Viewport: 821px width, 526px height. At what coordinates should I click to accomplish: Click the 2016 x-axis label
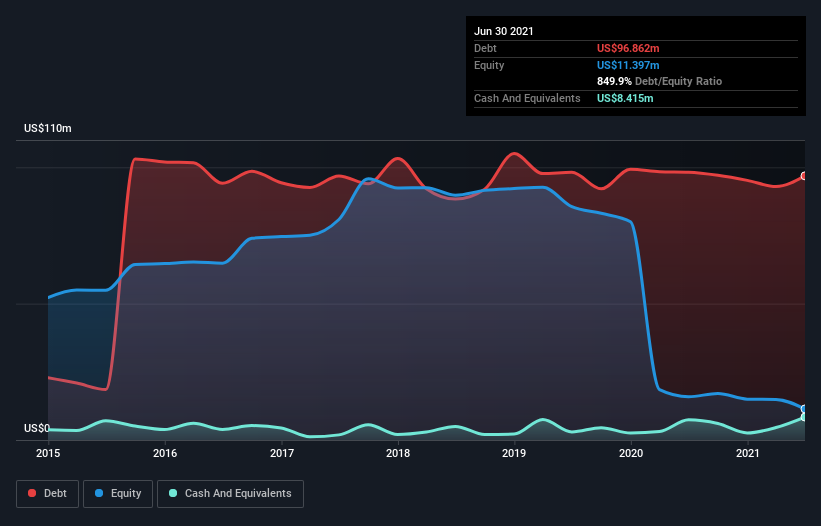[165, 453]
